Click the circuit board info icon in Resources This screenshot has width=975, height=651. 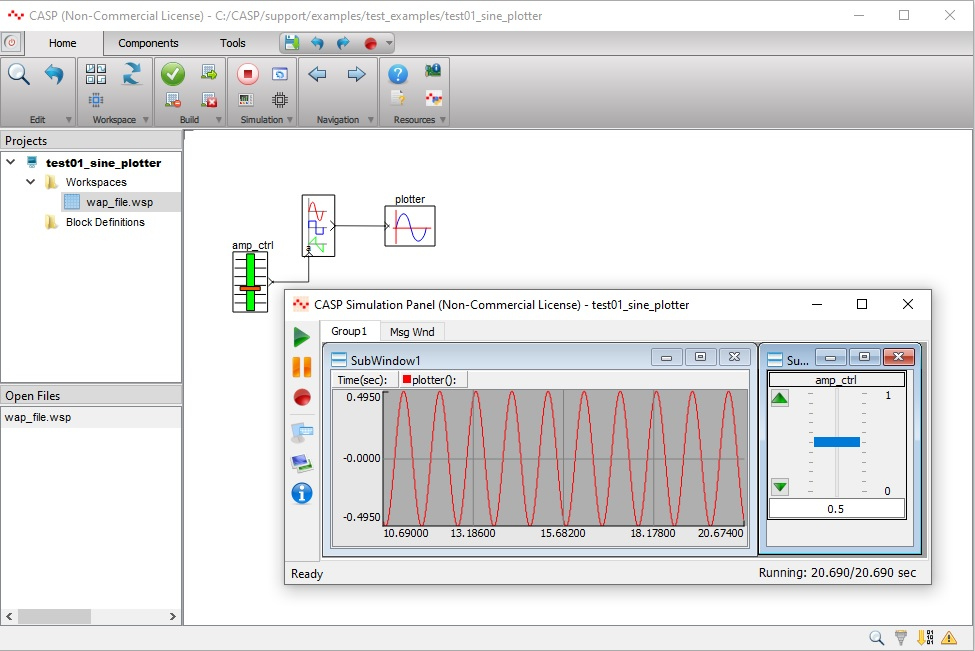(433, 70)
